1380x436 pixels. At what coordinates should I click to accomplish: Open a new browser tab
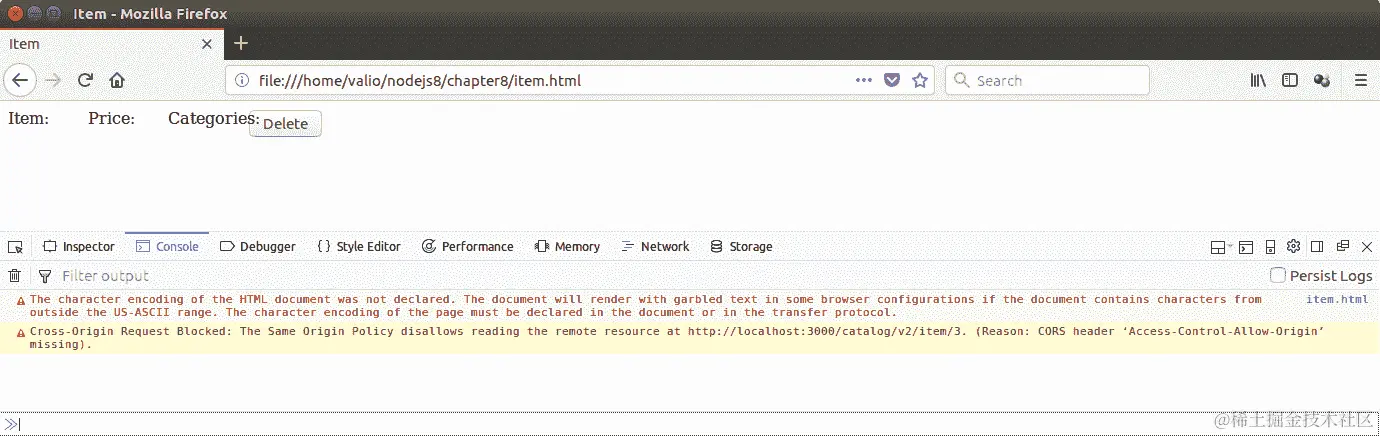(x=240, y=43)
